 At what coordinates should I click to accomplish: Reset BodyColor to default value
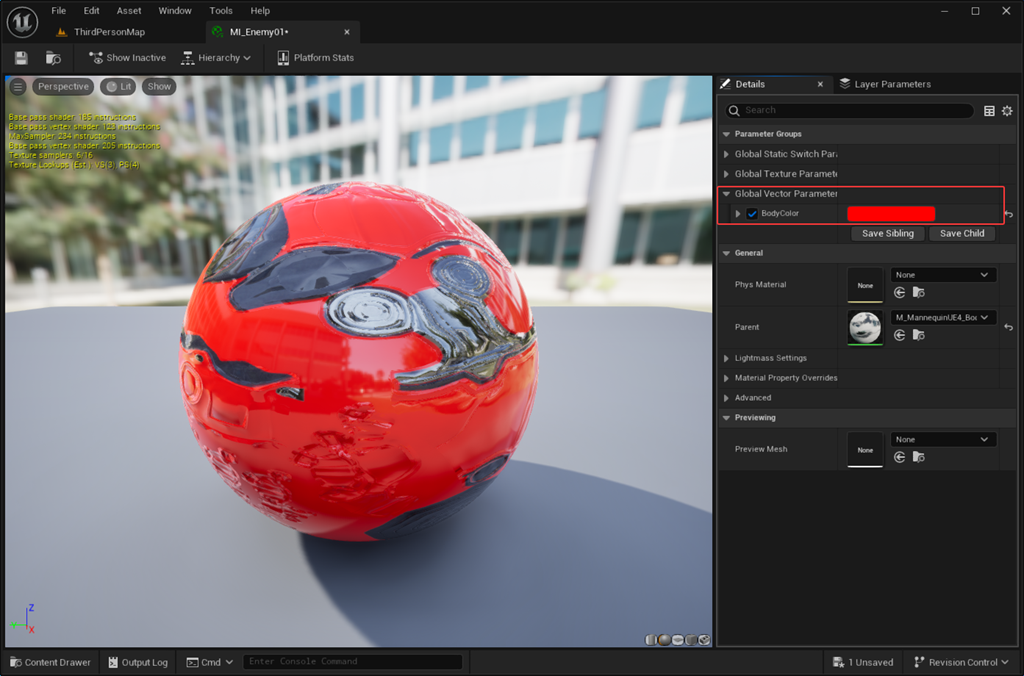1009,214
